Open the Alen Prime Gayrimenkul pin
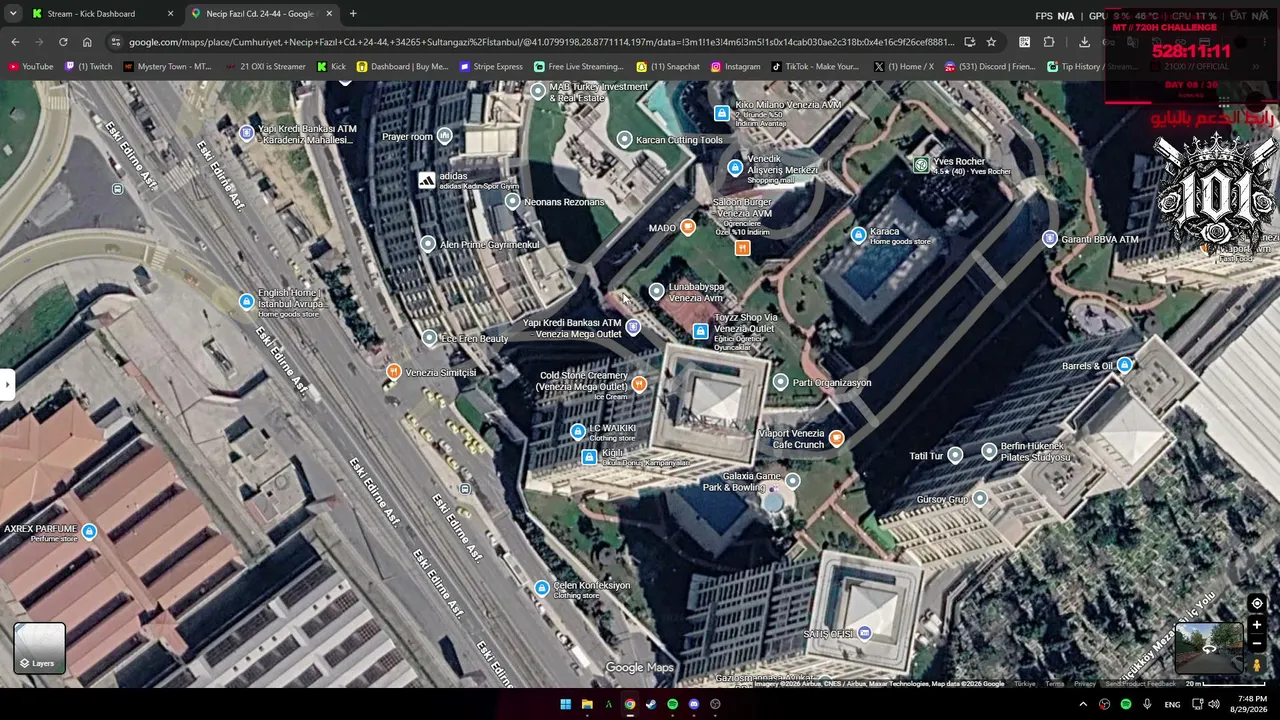 (x=428, y=244)
